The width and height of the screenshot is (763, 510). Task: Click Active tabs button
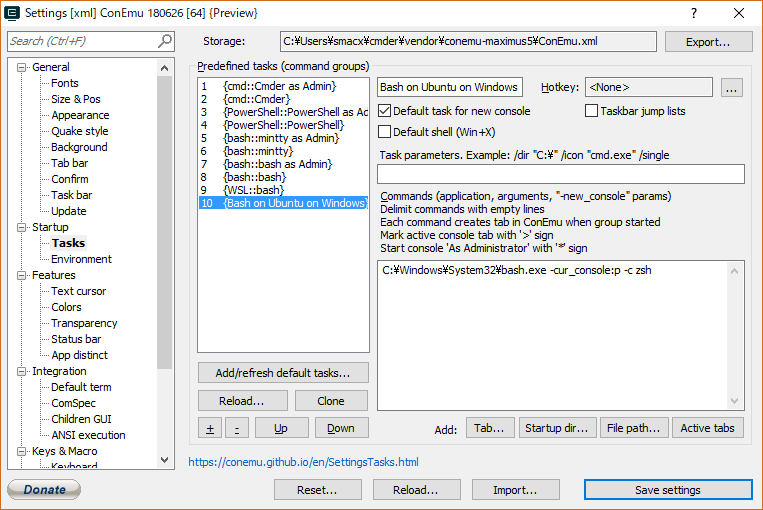click(708, 428)
